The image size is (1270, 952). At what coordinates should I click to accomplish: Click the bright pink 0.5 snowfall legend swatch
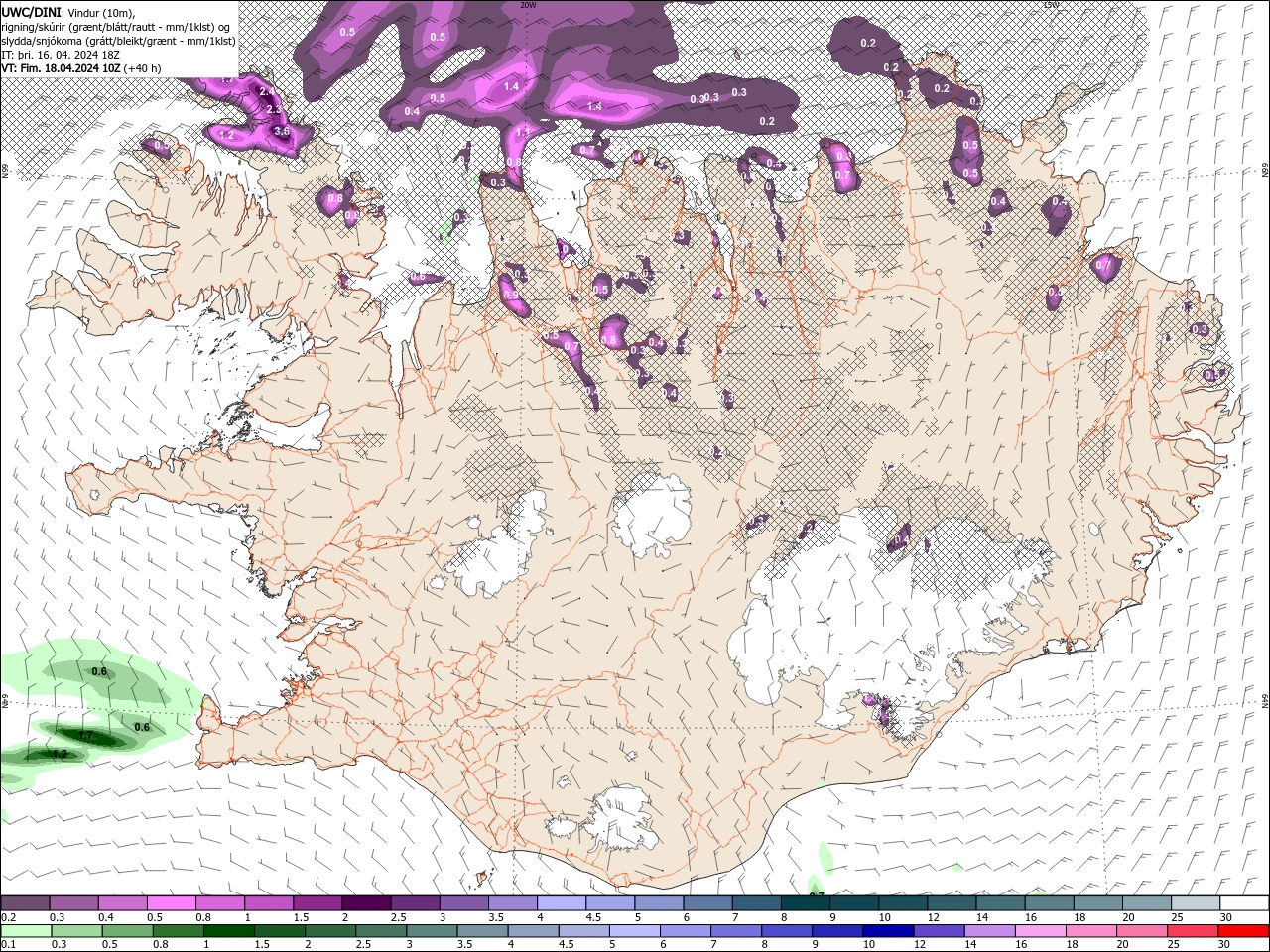(x=171, y=903)
